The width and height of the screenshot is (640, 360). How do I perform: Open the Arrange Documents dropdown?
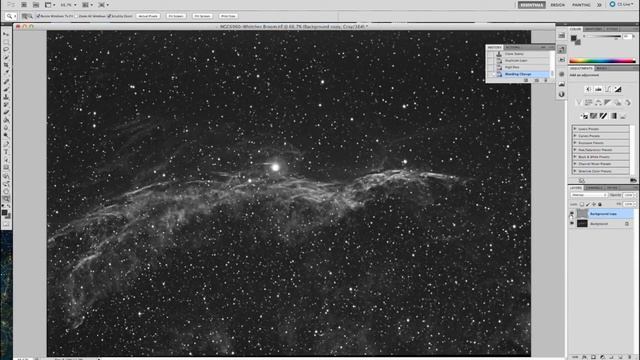pos(87,5)
